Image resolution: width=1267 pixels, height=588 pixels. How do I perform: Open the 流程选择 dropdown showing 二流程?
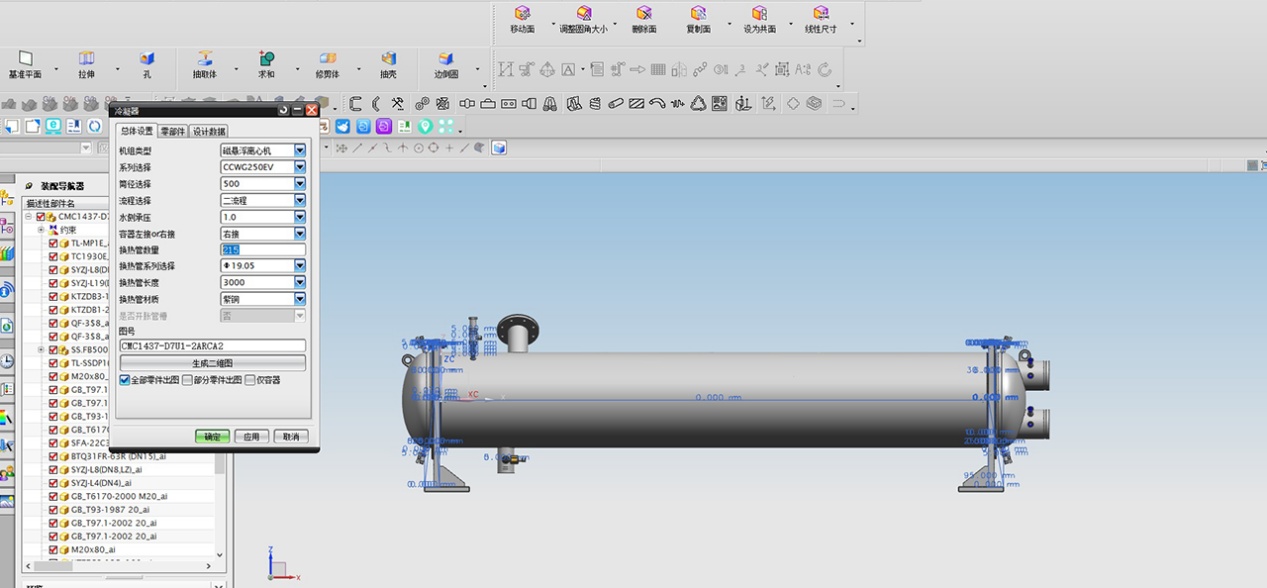pos(299,200)
